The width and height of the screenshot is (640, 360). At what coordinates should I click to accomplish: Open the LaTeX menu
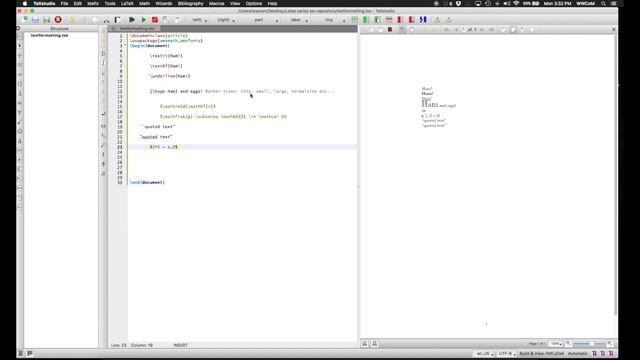tap(127, 3)
